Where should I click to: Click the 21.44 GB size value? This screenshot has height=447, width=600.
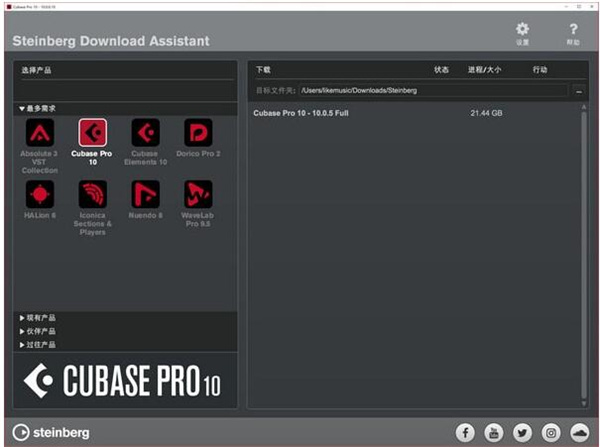pyautogui.click(x=486, y=113)
